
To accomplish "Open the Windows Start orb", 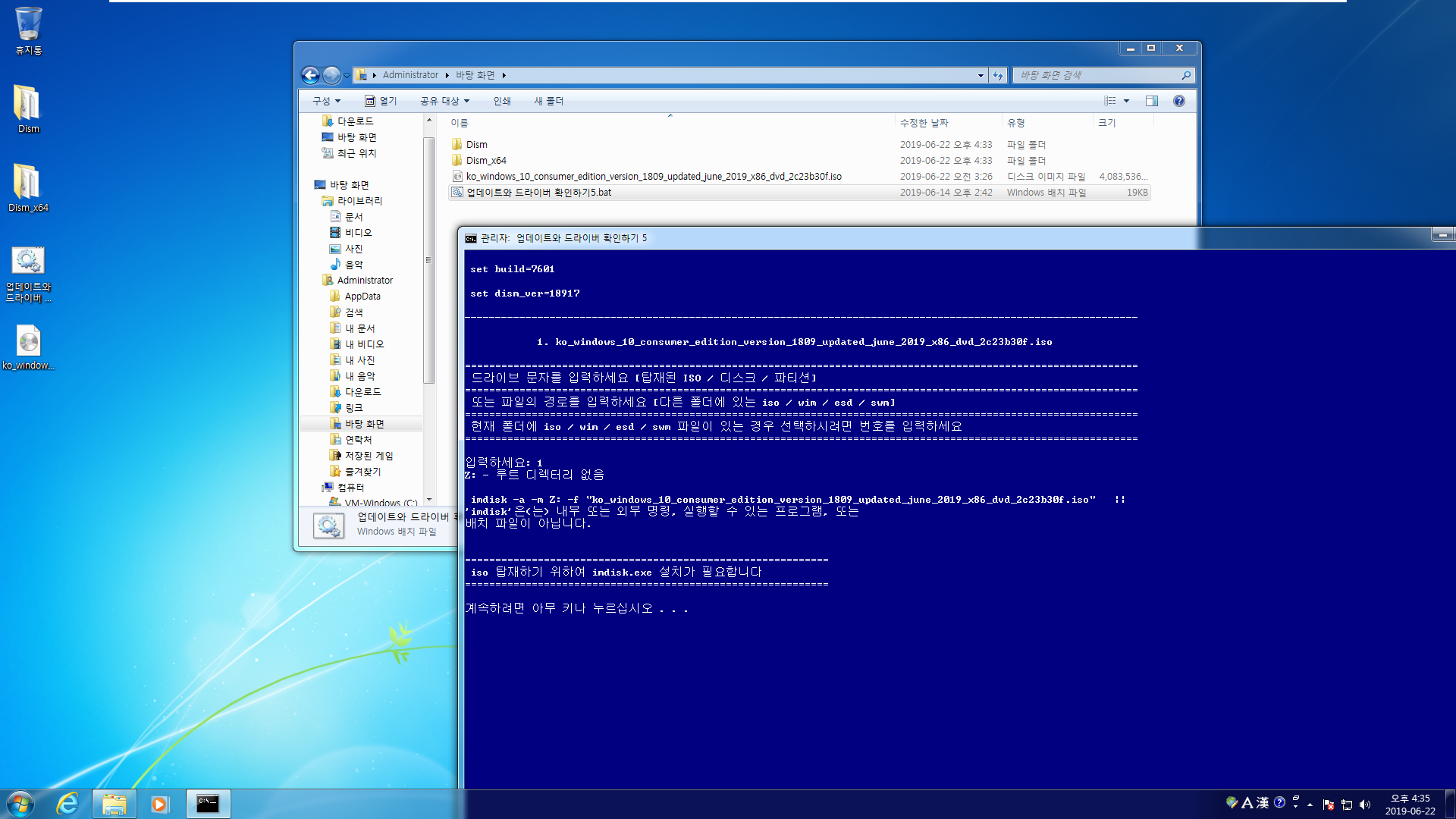I will 20,804.
